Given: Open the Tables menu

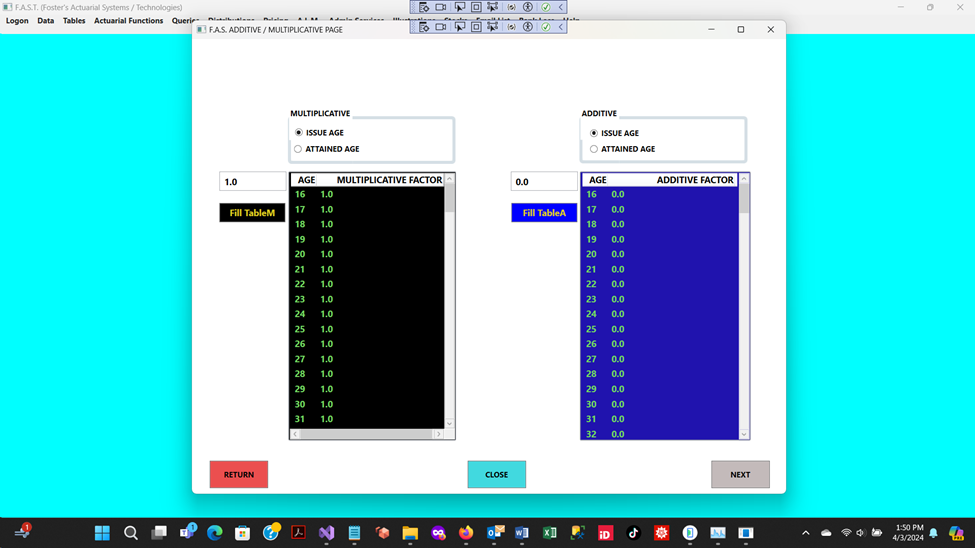Looking at the screenshot, I should point(74,21).
